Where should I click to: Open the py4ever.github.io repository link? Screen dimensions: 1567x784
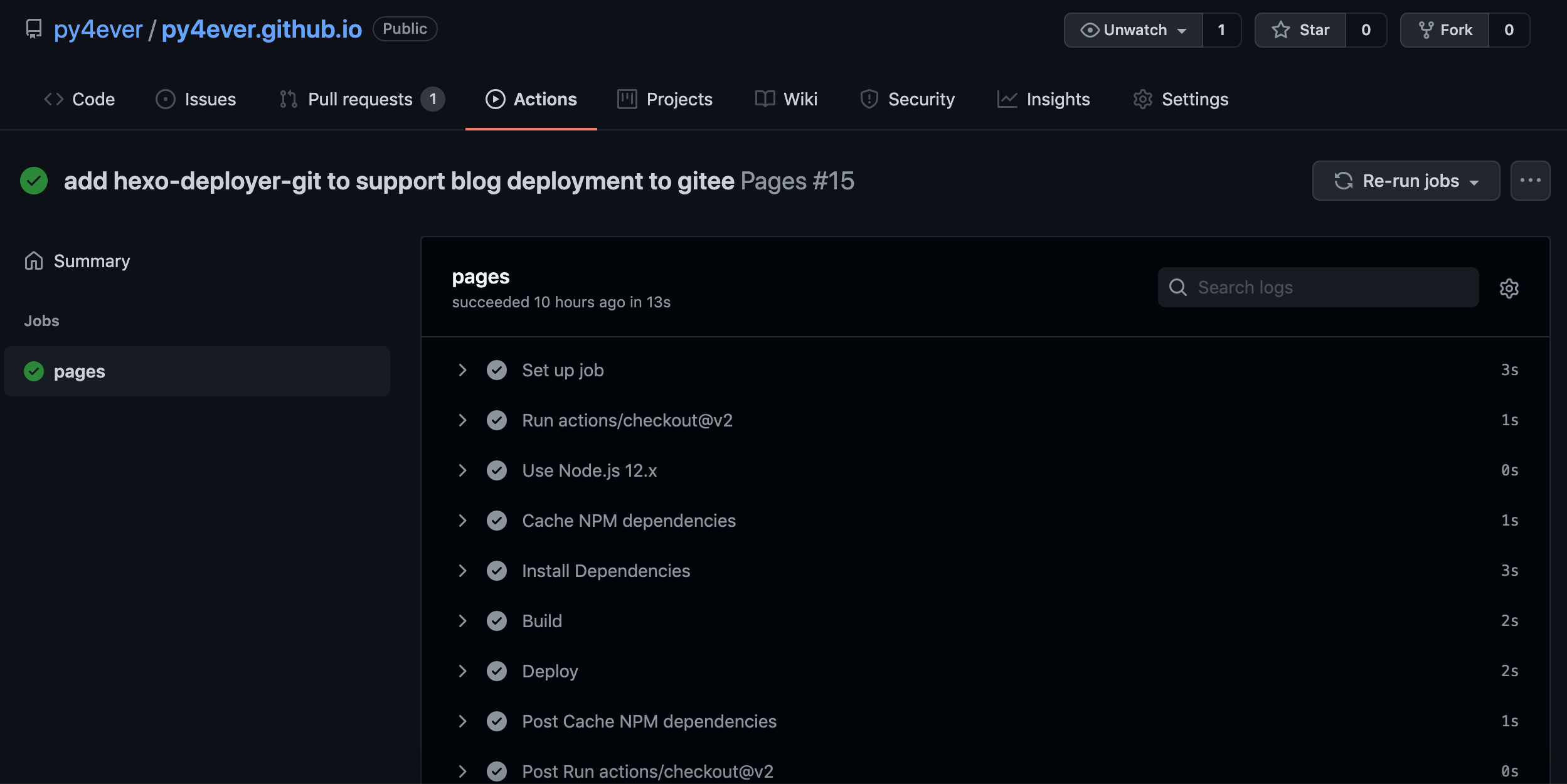(x=261, y=28)
